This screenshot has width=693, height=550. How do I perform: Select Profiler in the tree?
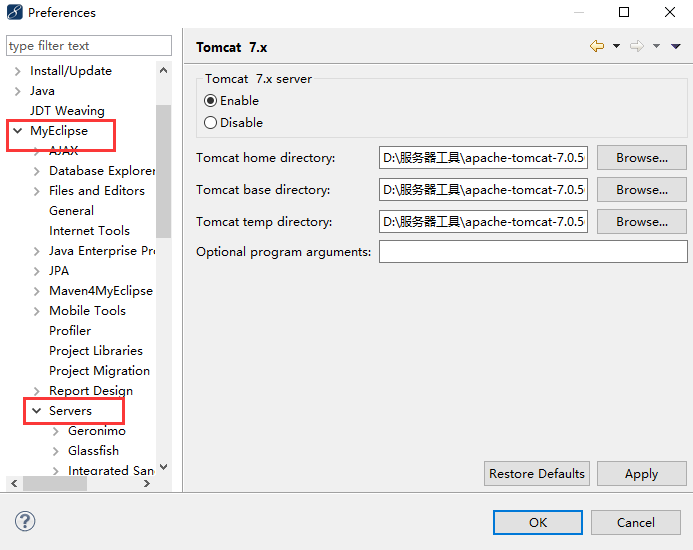coord(70,331)
